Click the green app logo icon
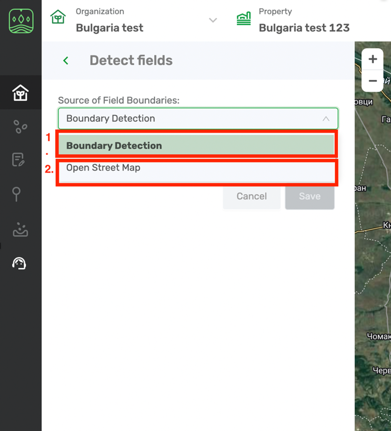This screenshot has width=391, height=431. 21,21
